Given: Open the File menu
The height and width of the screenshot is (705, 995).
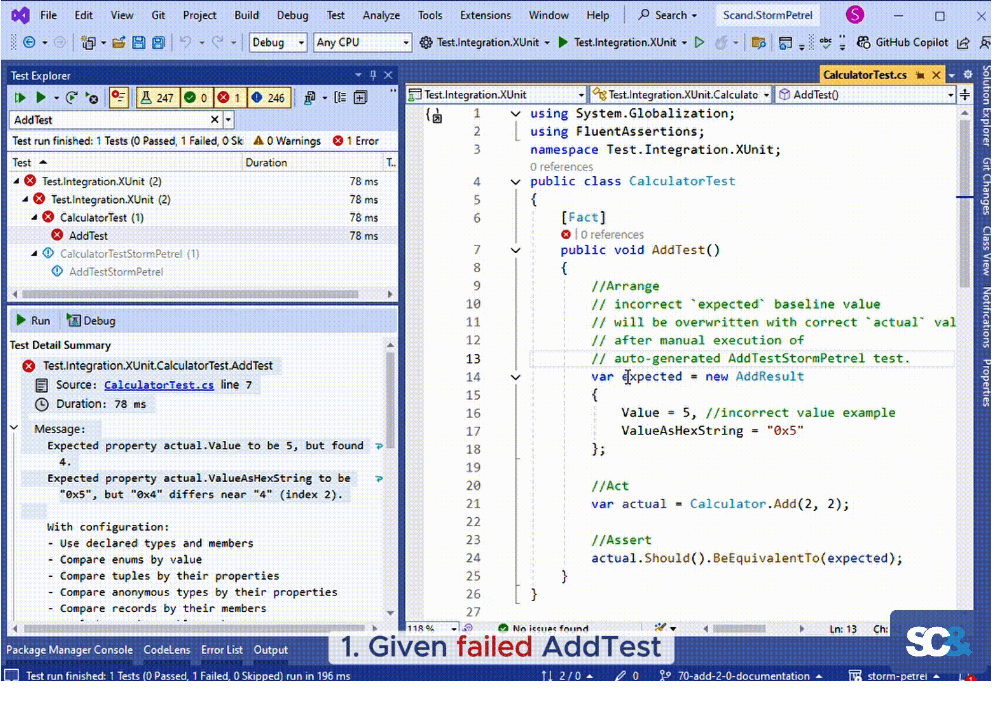Looking at the screenshot, I should click(48, 15).
